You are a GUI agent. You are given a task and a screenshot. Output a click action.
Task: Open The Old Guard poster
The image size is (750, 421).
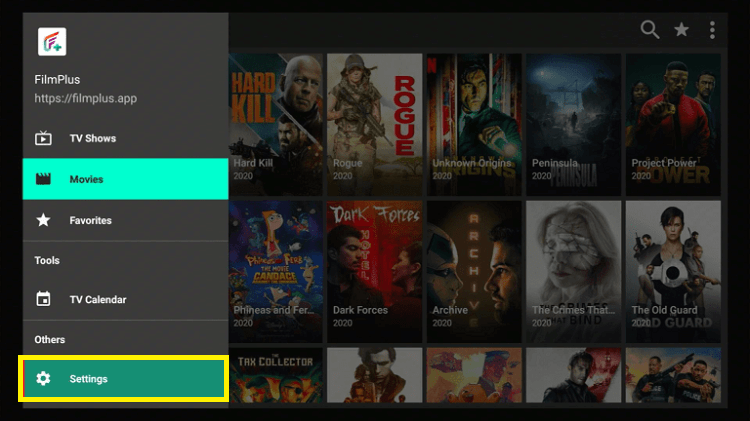(673, 272)
